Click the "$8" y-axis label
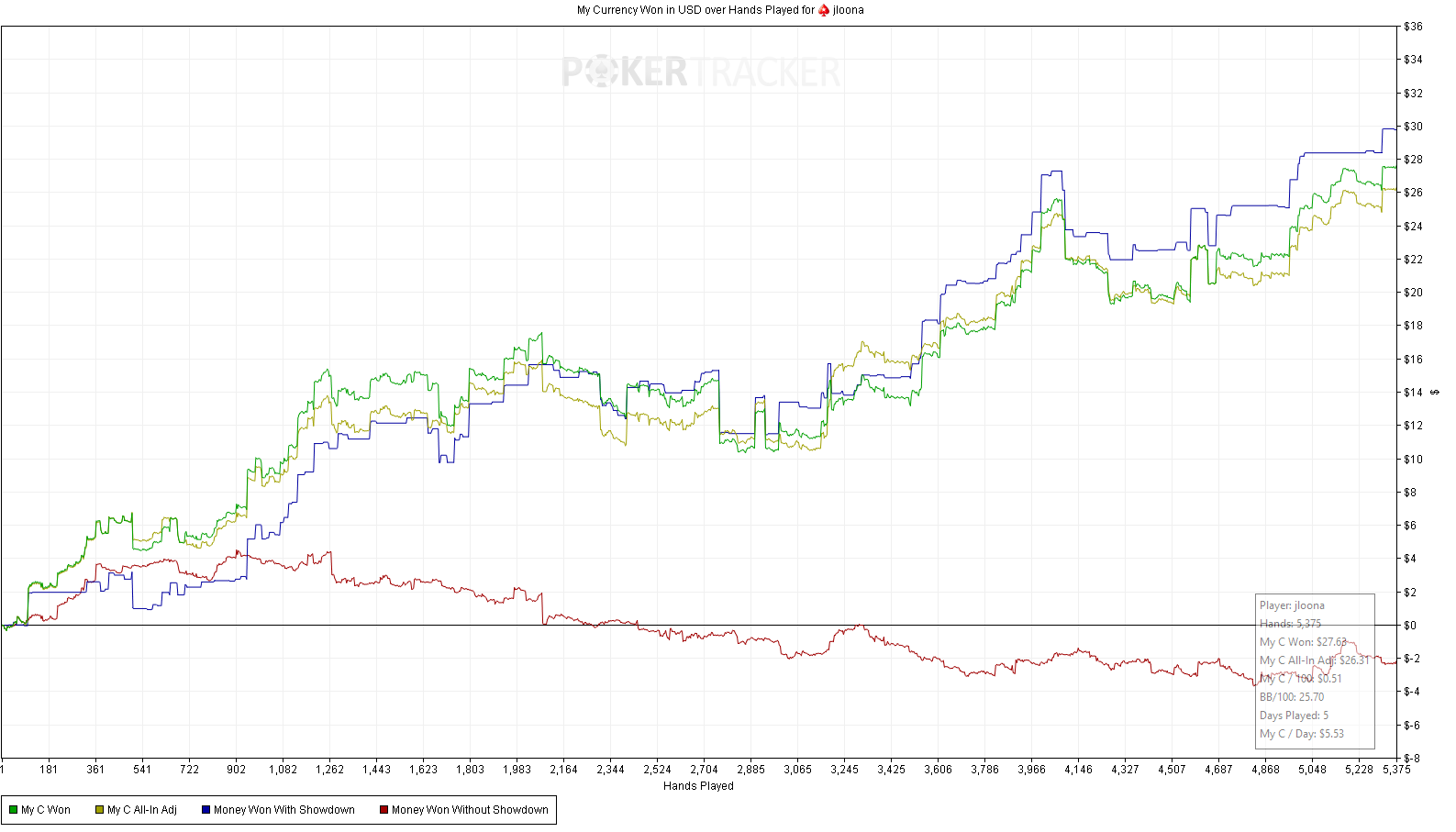The height and width of the screenshot is (832, 1456). (x=1410, y=493)
